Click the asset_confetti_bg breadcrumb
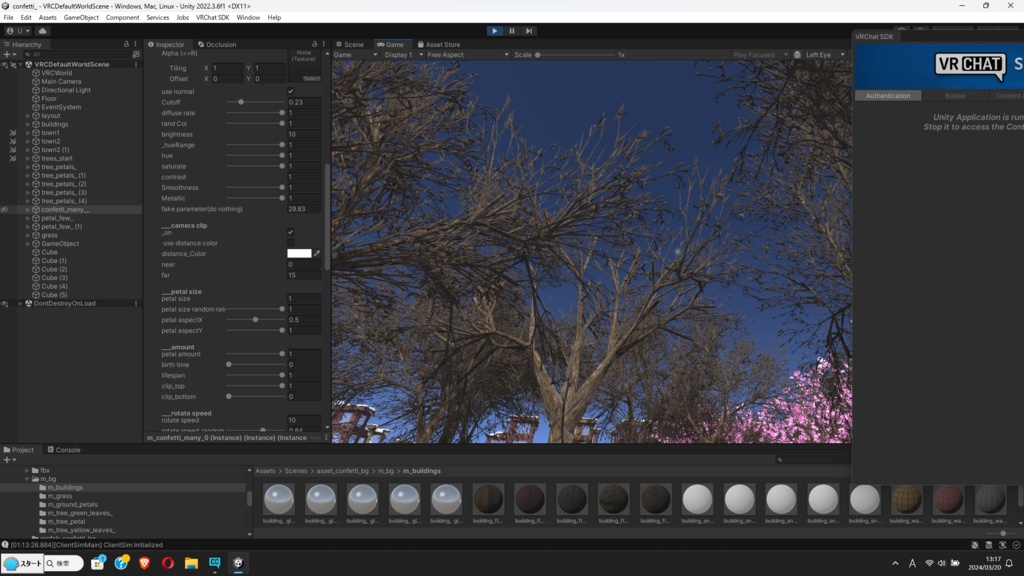Viewport: 1024px width, 576px height. tap(342, 471)
